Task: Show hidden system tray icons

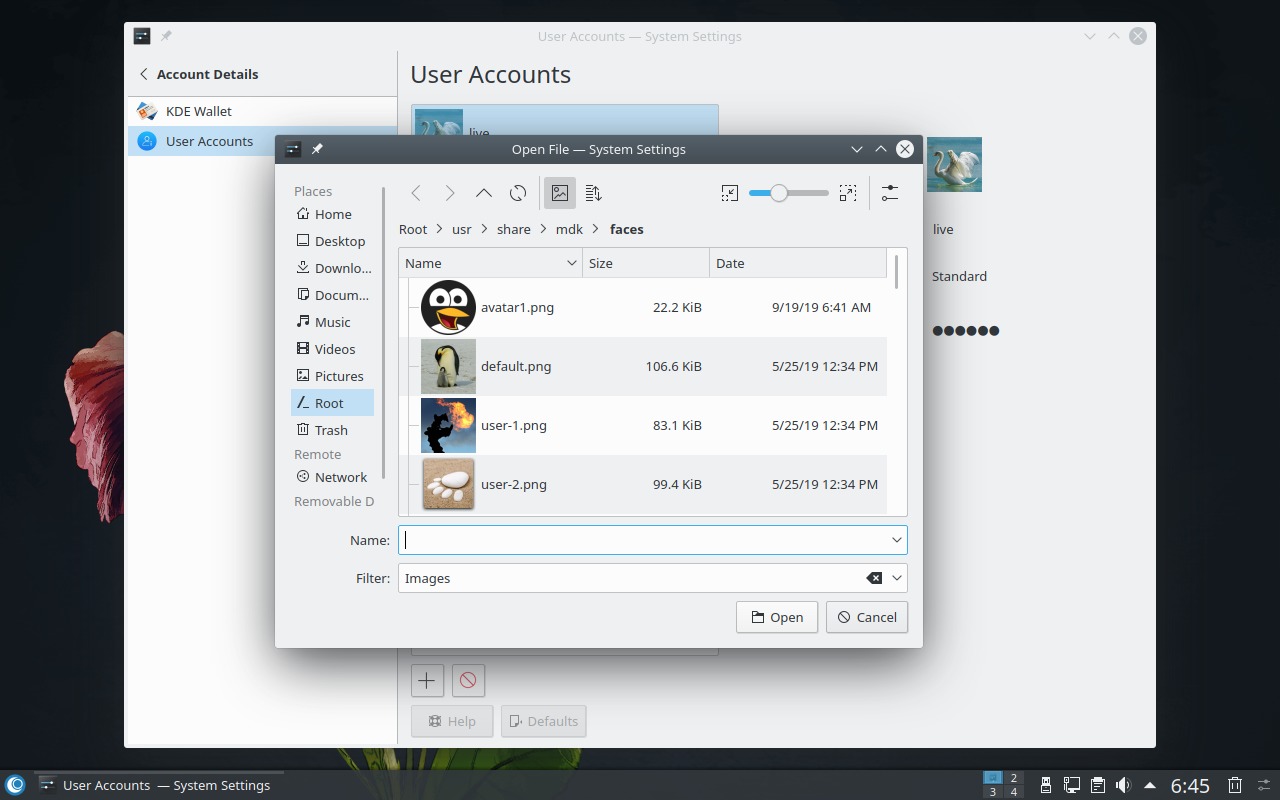Action: [1150, 785]
